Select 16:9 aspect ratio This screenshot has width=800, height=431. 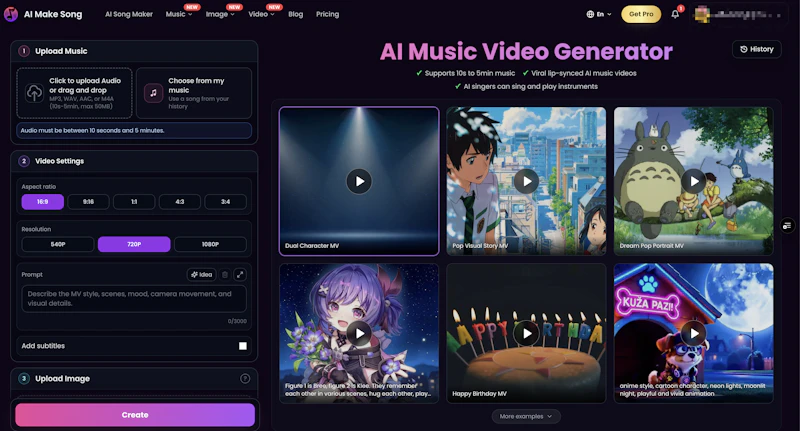click(42, 201)
